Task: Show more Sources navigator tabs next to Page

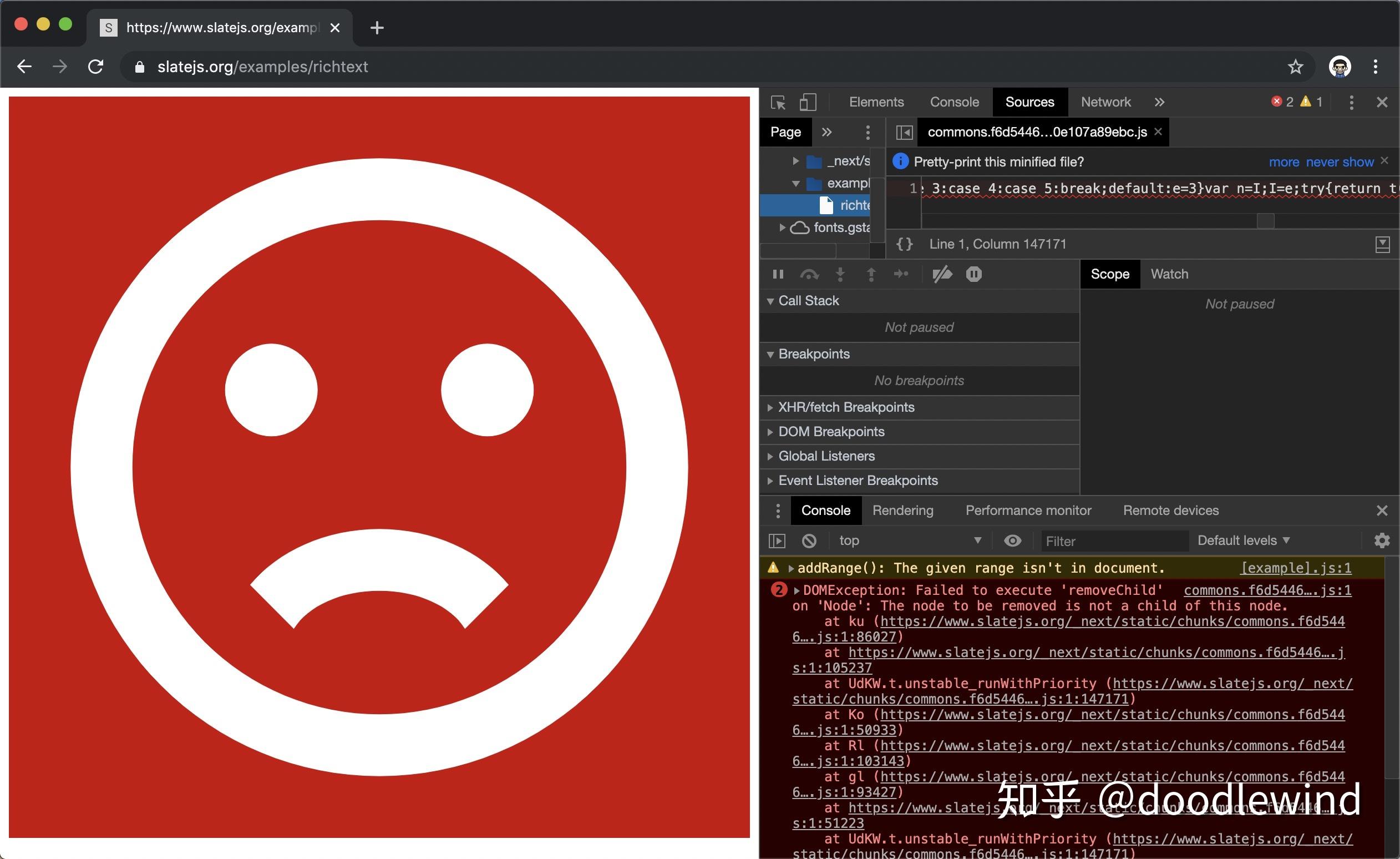Action: 826,133
